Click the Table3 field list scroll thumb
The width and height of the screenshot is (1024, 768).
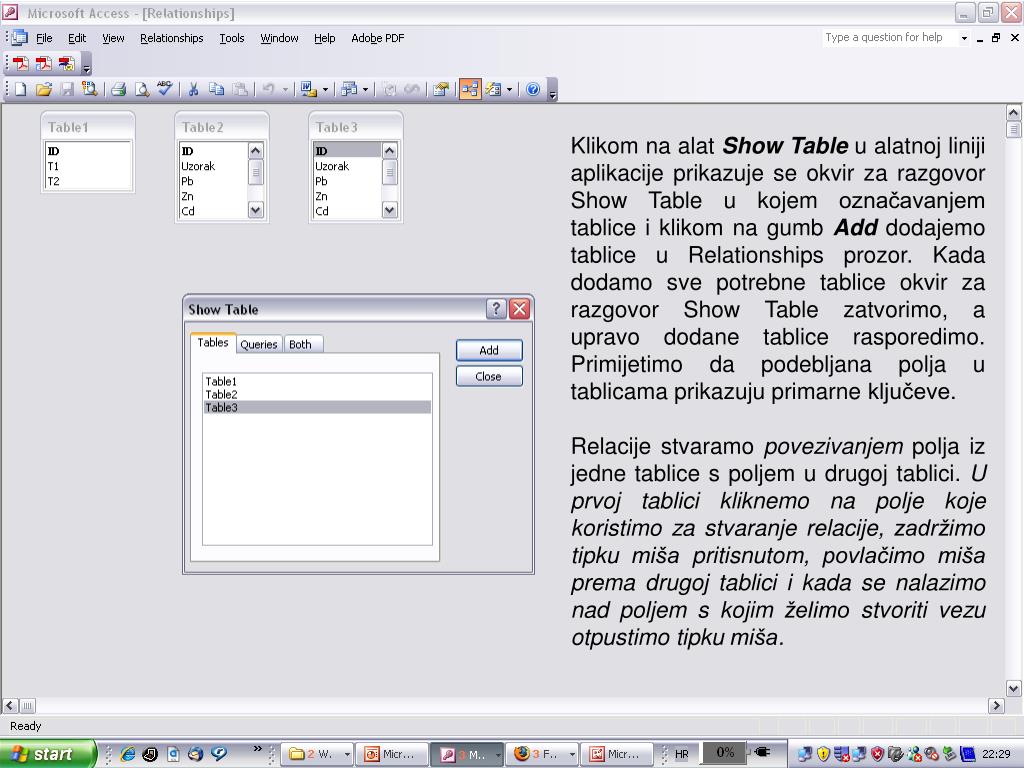(390, 172)
